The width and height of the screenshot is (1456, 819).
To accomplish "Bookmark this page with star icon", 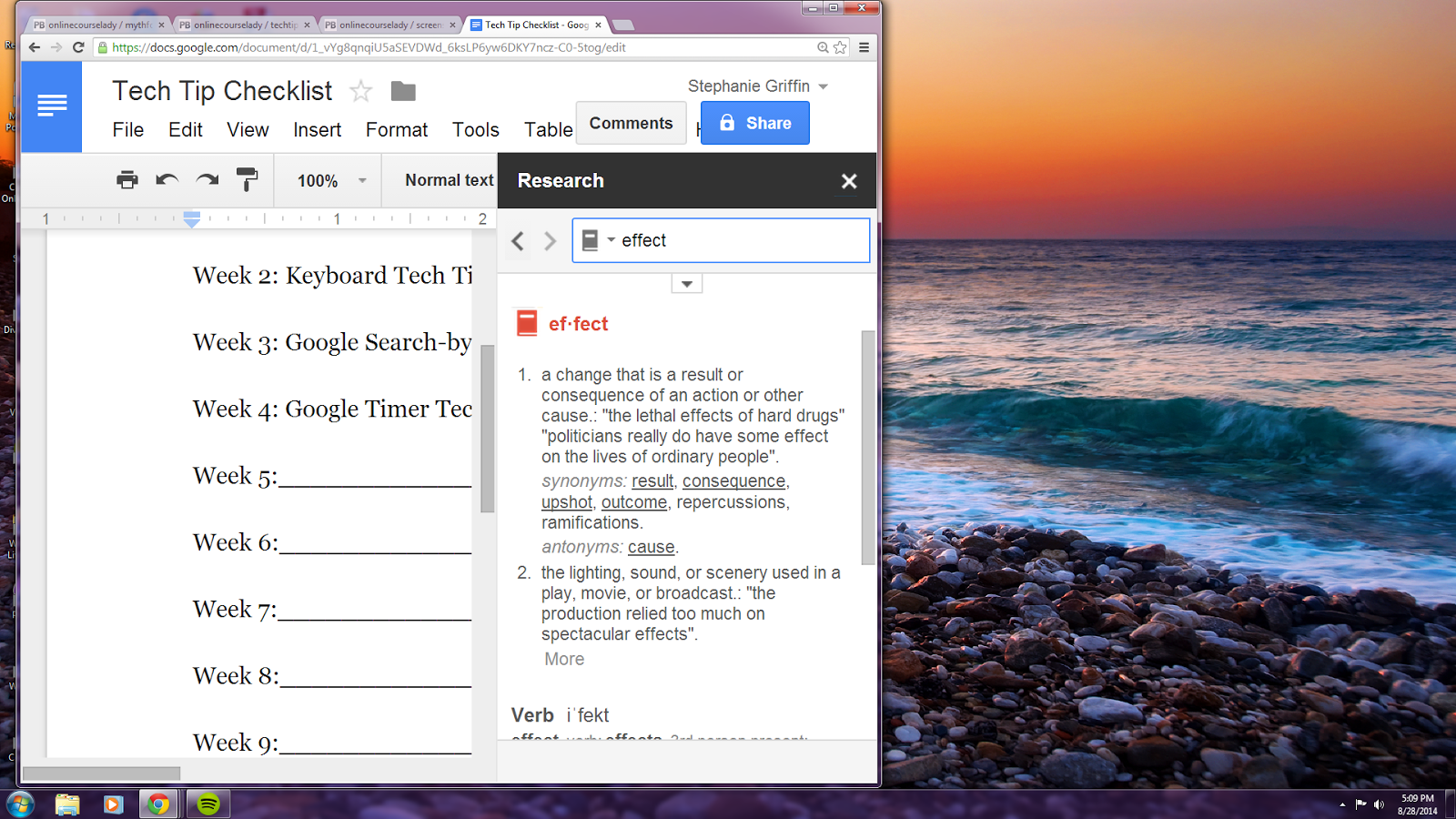I will coord(840,47).
